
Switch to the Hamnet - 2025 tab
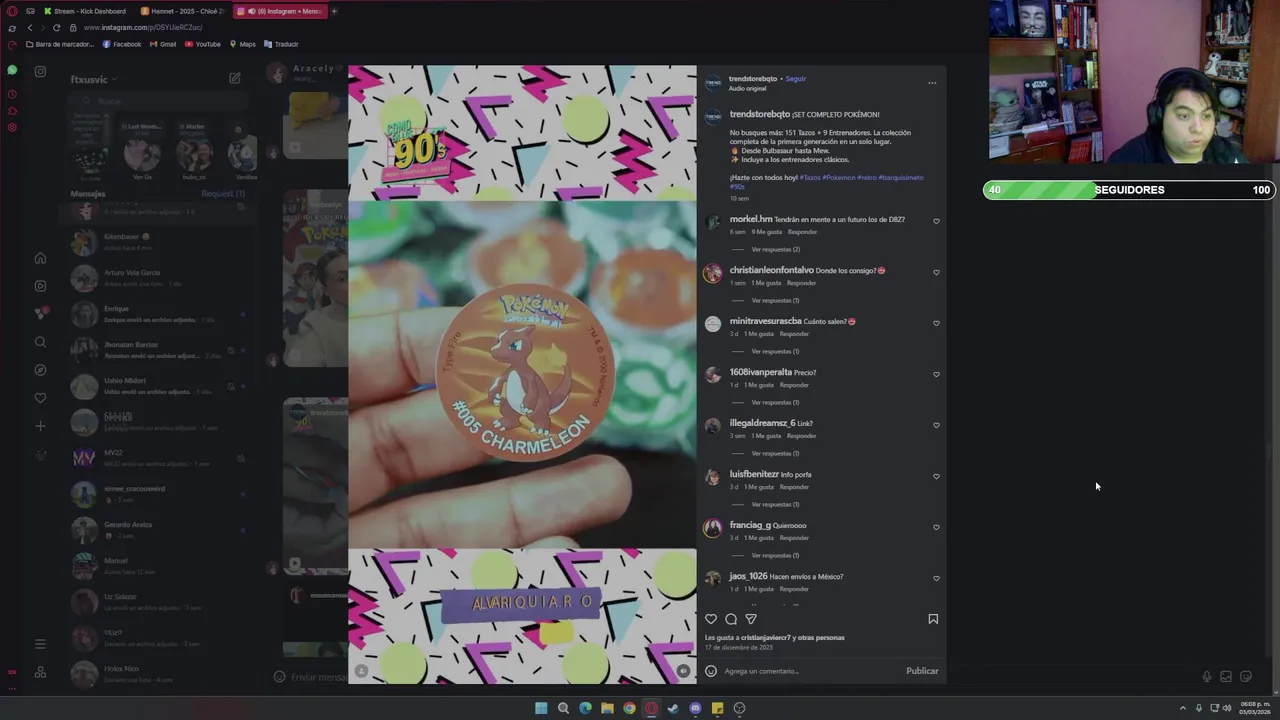click(x=183, y=11)
